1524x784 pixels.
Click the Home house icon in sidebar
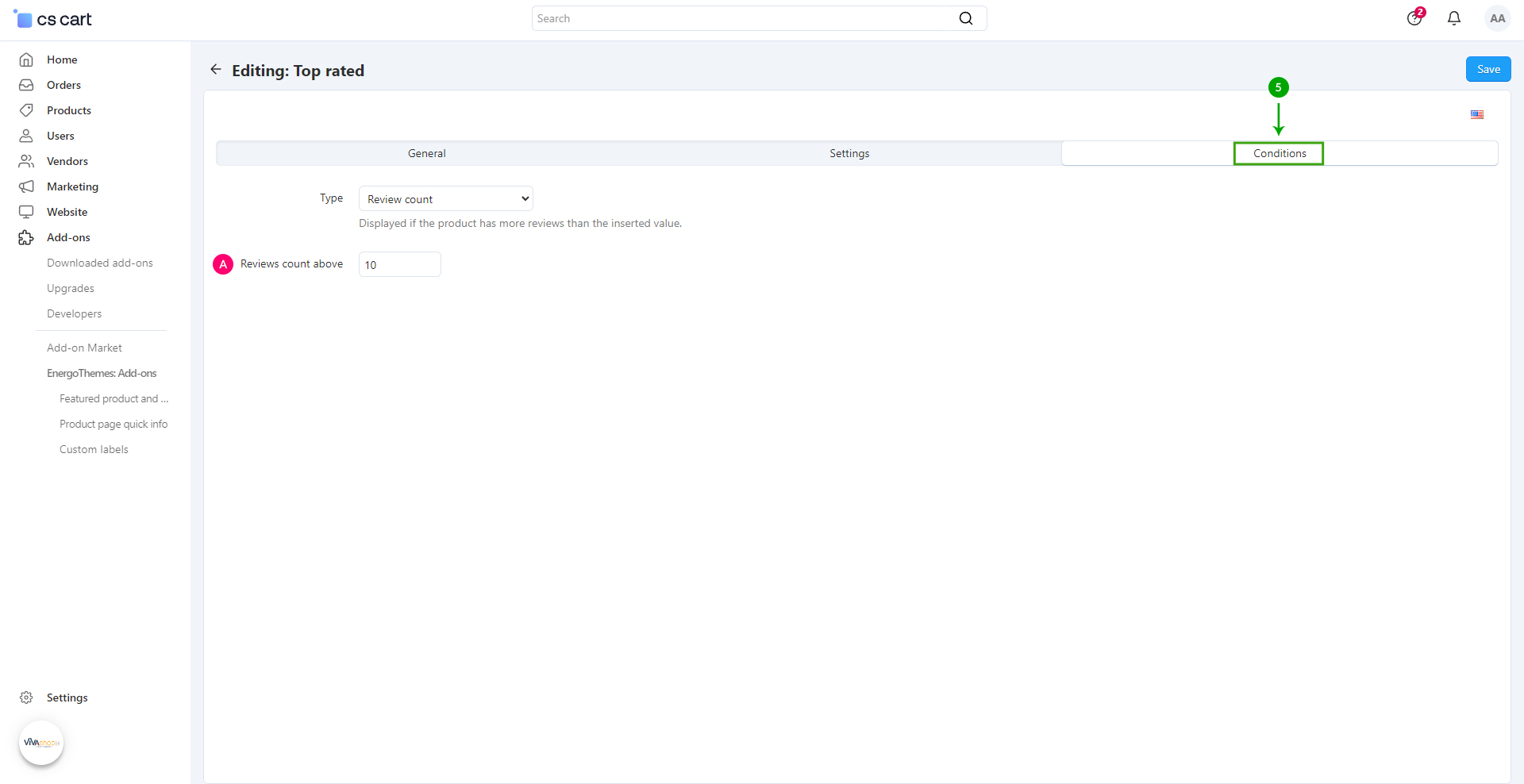pos(26,60)
